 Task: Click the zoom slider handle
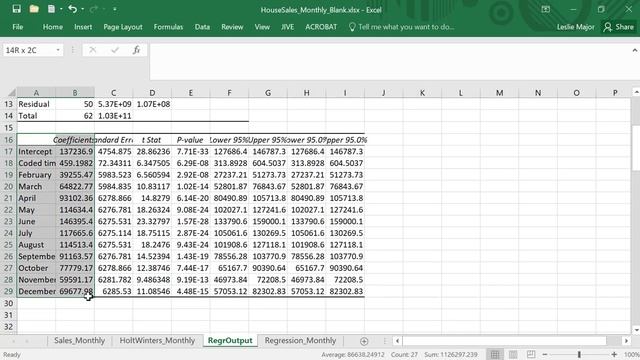coord(579,355)
